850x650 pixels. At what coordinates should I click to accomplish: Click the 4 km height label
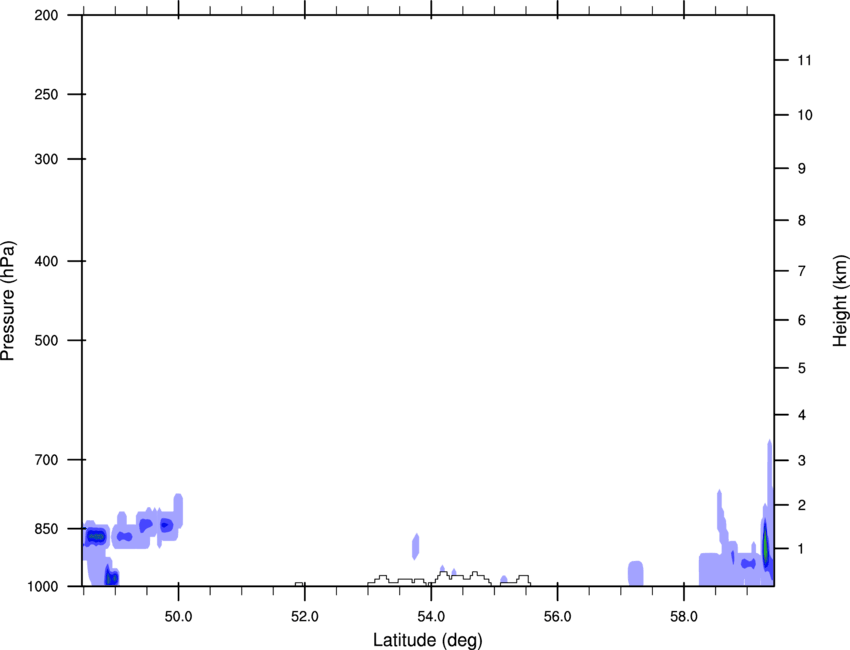coord(801,415)
